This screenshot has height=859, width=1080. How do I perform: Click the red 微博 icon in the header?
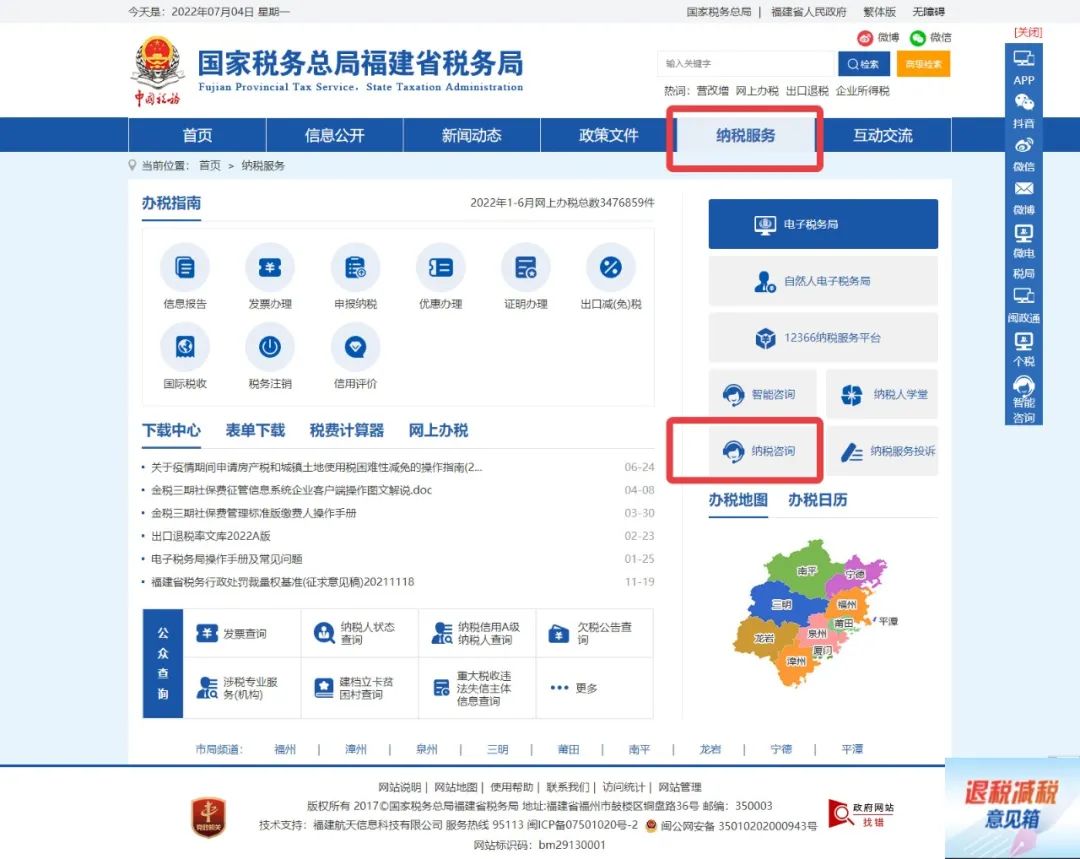pyautogui.click(x=865, y=38)
